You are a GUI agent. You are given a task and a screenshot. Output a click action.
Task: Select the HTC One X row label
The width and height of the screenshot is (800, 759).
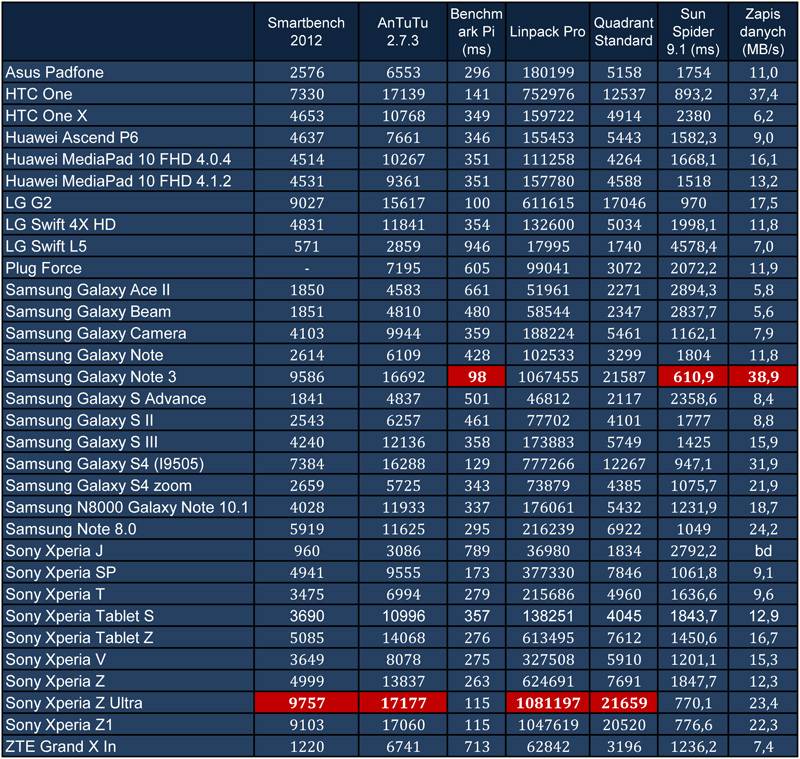(x=46, y=116)
